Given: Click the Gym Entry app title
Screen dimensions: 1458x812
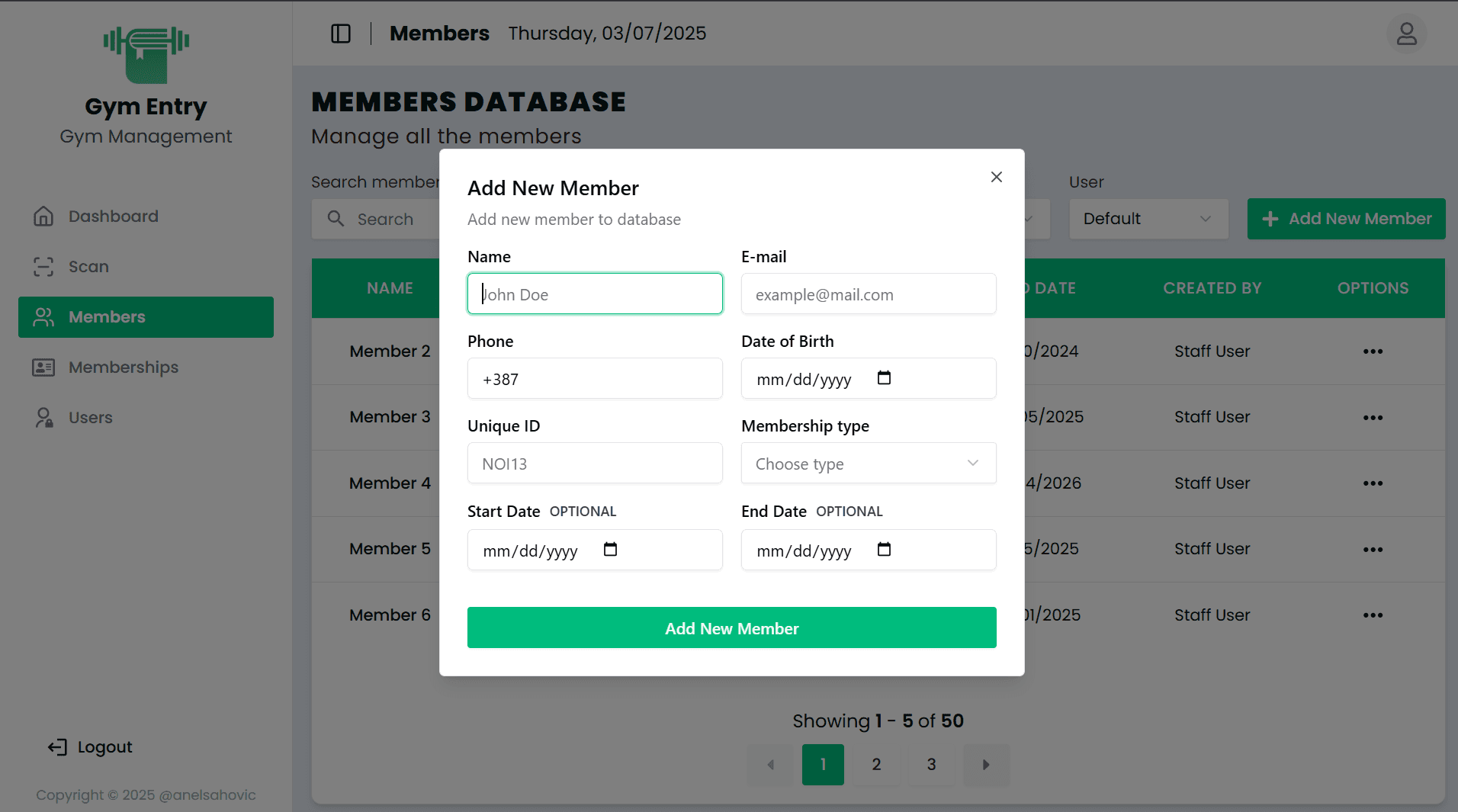Looking at the screenshot, I should [146, 107].
